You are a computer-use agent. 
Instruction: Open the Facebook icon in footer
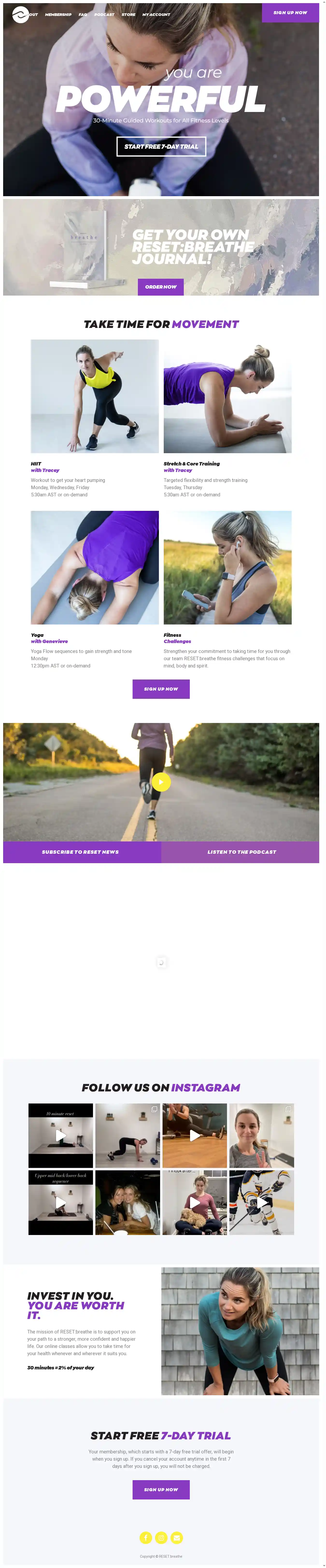tap(146, 1538)
